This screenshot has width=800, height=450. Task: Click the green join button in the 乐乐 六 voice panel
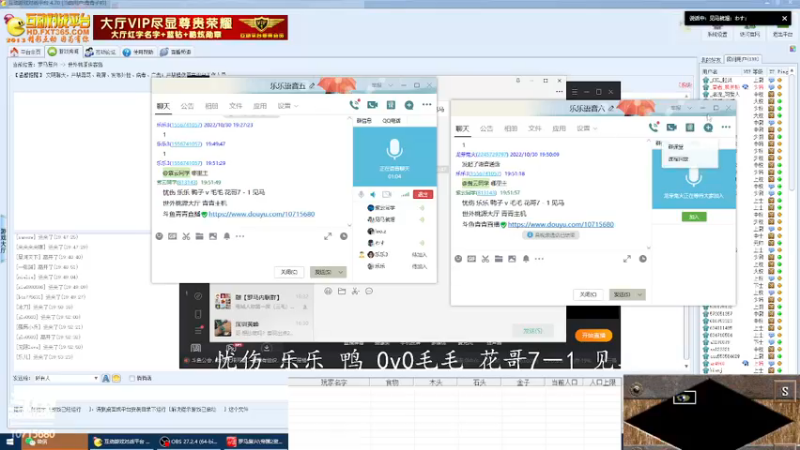[x=694, y=217]
